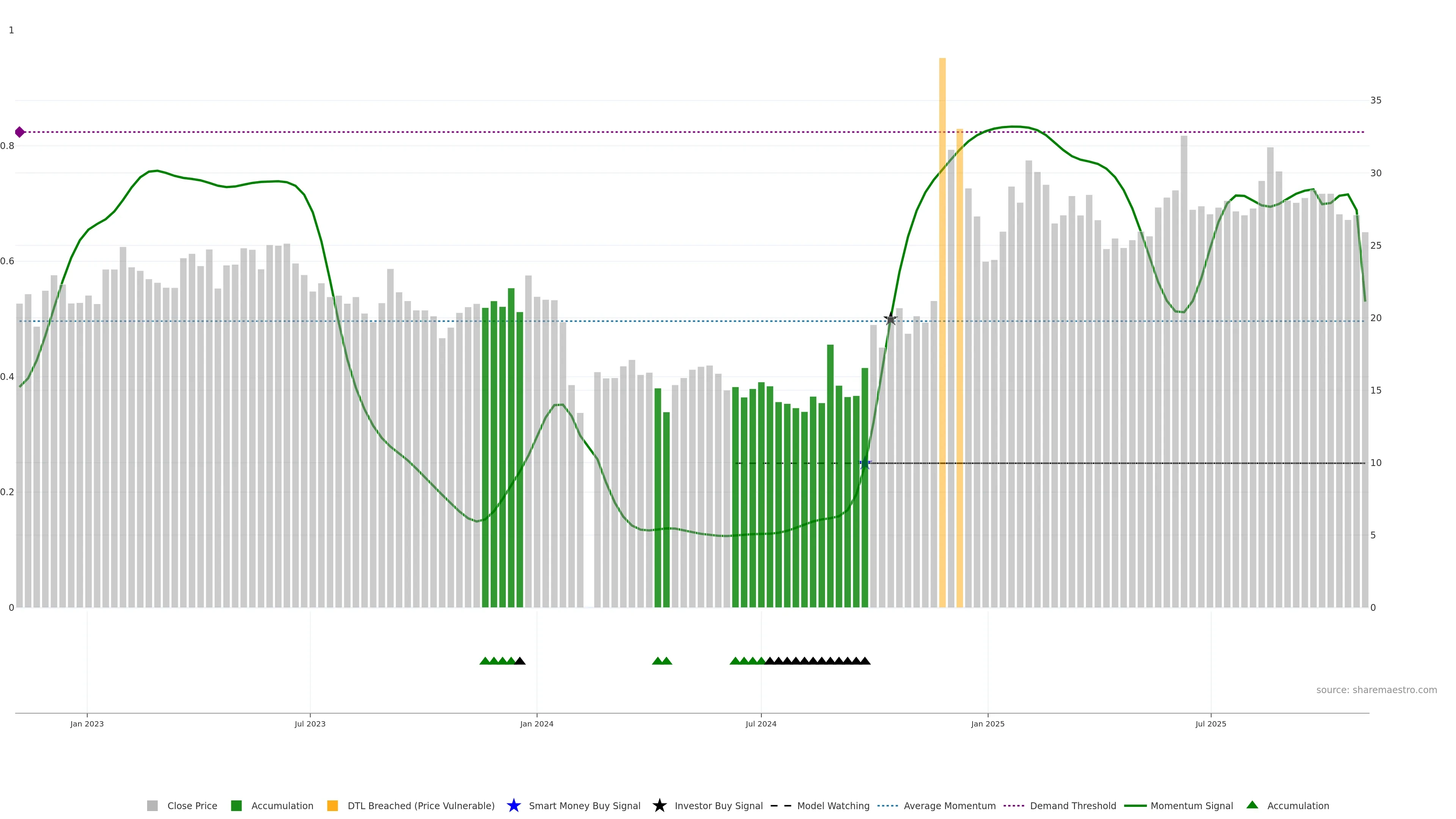Click the last black triangle in the marker row
Image resolution: width=1456 pixels, height=819 pixels.
click(865, 661)
